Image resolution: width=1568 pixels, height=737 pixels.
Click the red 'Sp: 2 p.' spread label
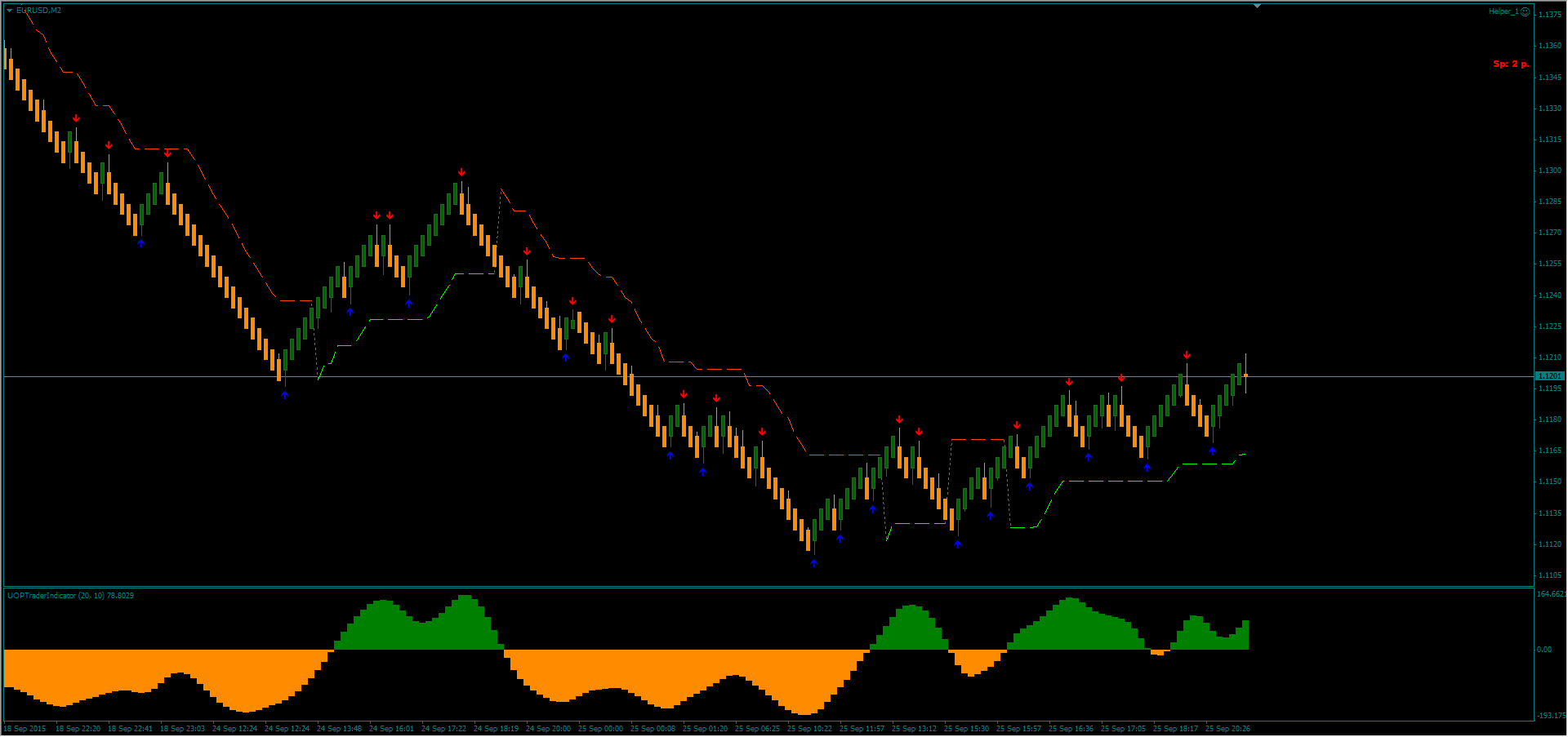click(1511, 64)
